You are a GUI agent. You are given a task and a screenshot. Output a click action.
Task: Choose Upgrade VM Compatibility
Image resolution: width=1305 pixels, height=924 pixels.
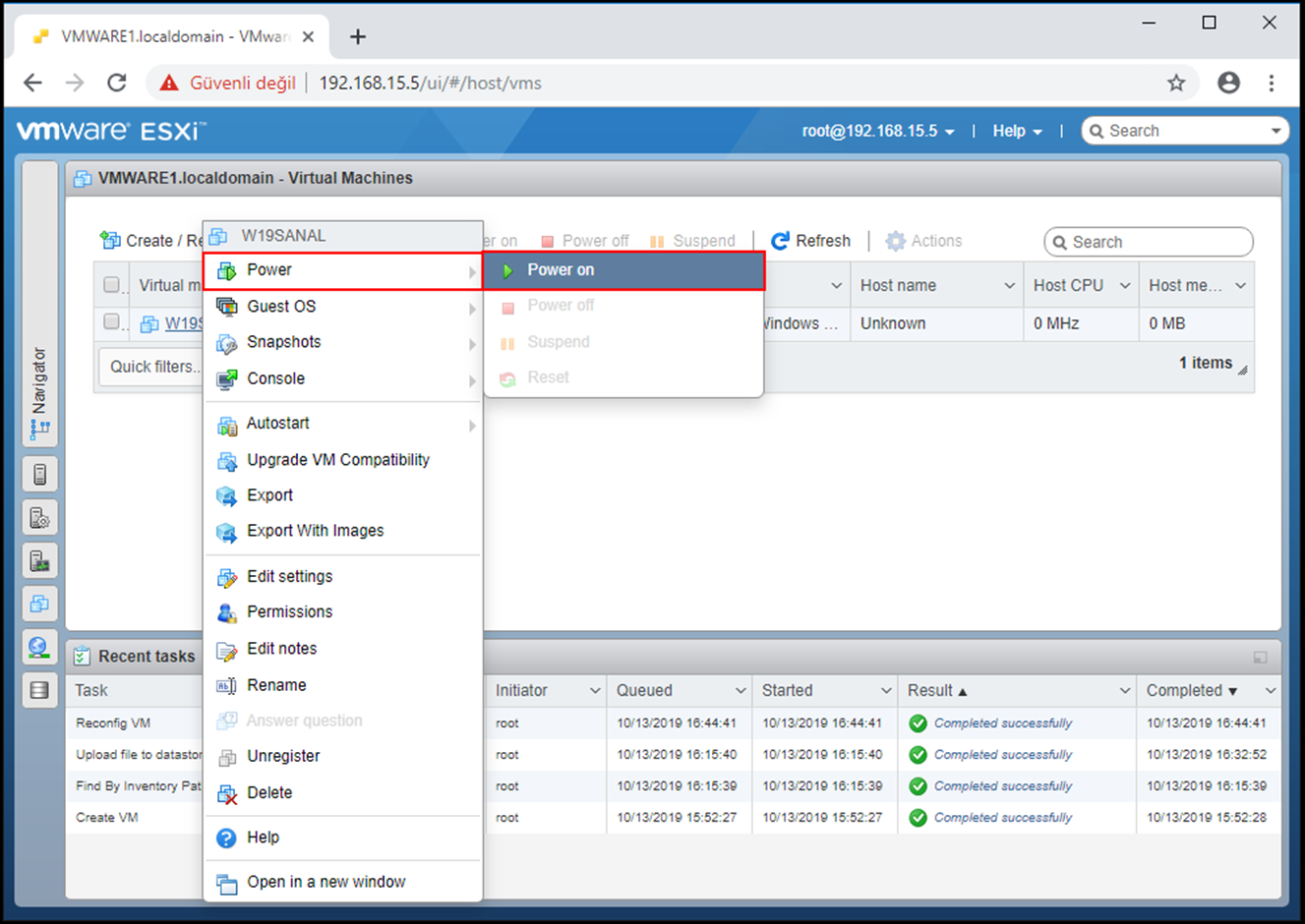(342, 460)
